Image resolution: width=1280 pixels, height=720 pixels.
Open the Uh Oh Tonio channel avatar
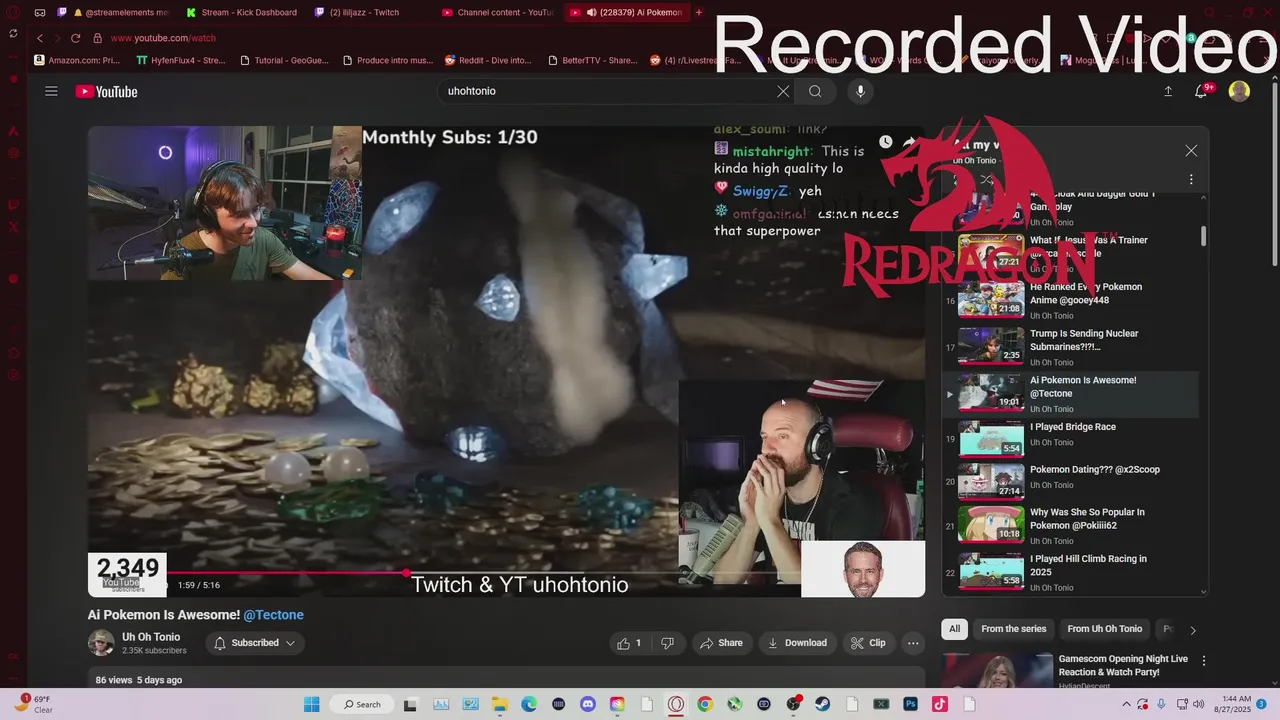point(101,643)
